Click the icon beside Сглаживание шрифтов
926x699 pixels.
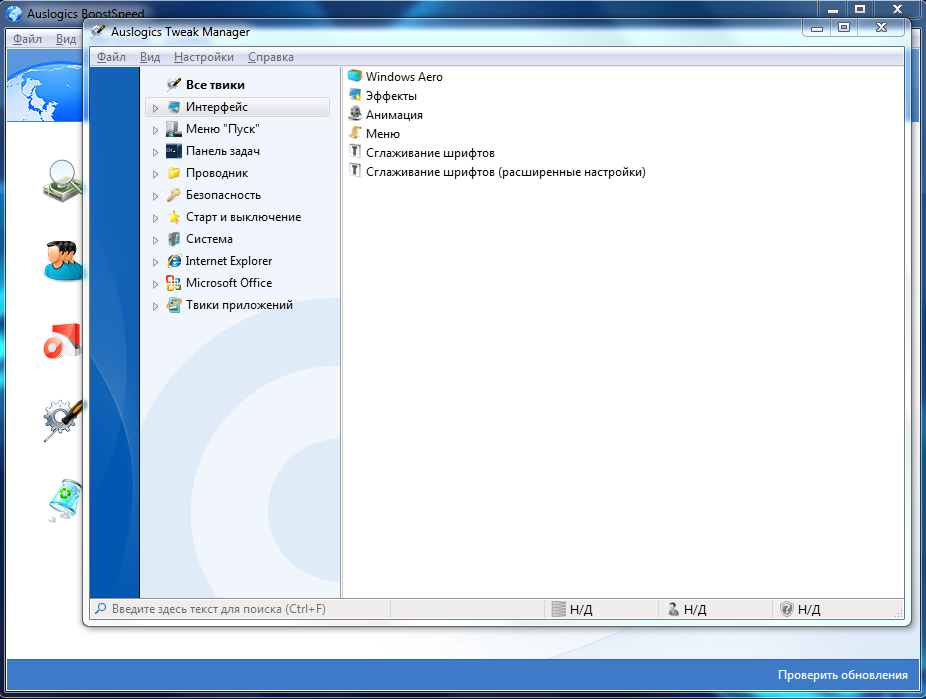pos(354,152)
